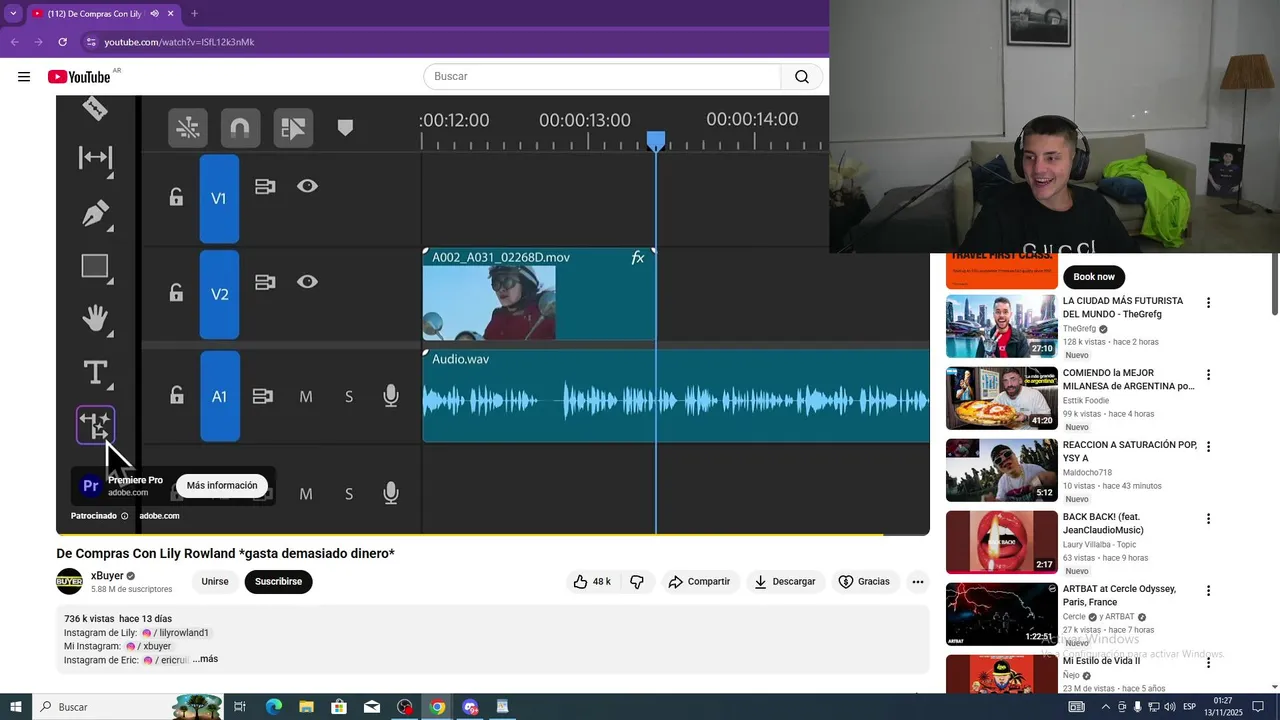
Task: Click the Compartir share button
Action: [700, 582]
